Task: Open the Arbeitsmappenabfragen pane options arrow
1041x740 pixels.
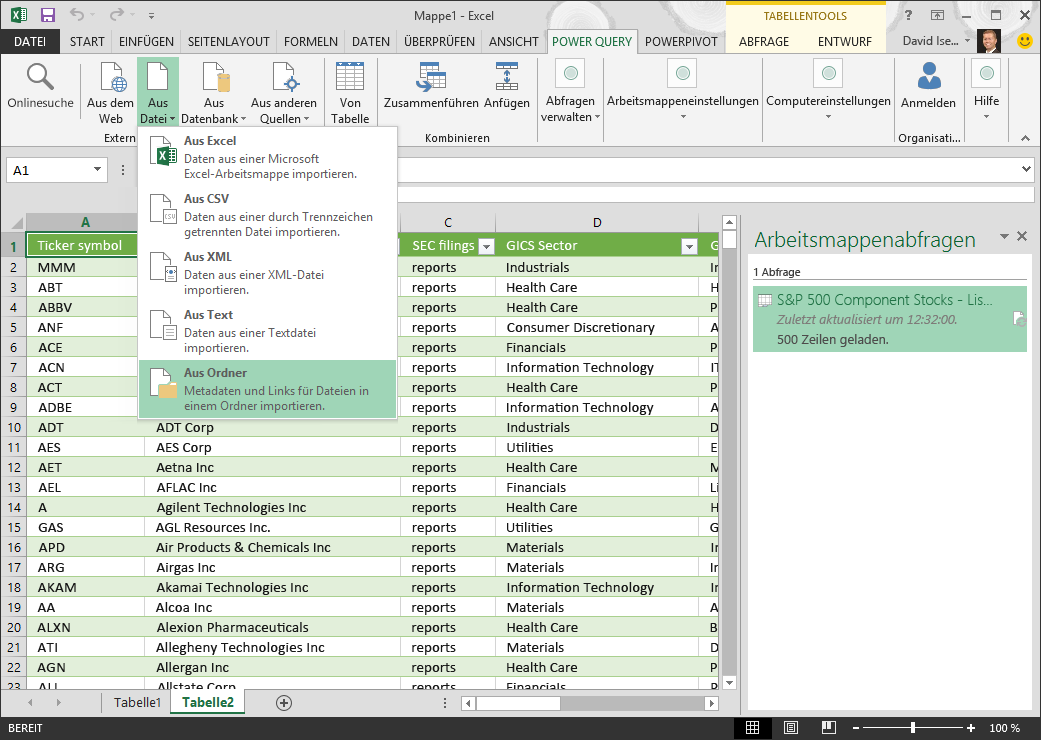Action: point(1004,236)
